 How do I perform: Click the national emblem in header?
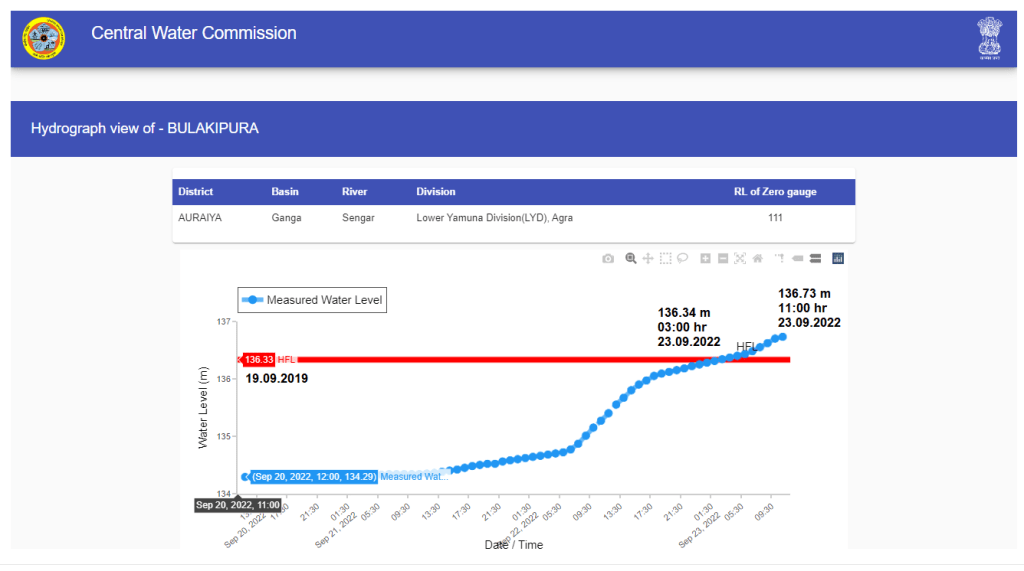pos(989,38)
